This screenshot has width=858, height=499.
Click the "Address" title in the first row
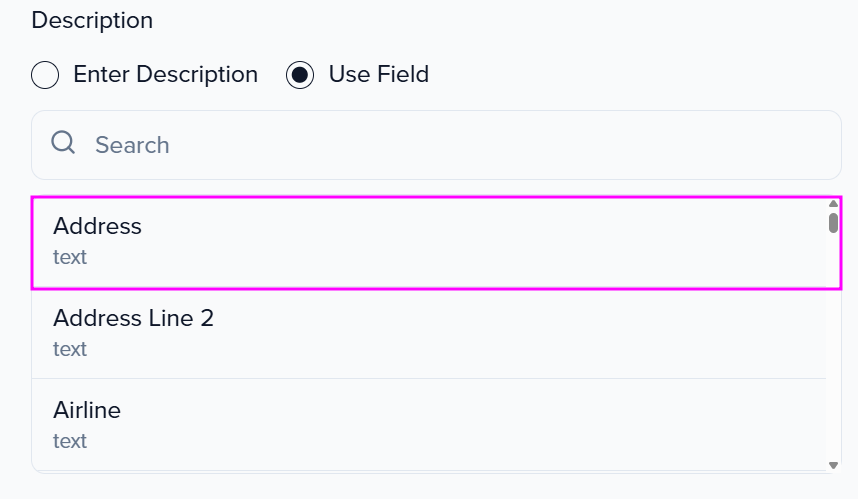click(97, 226)
